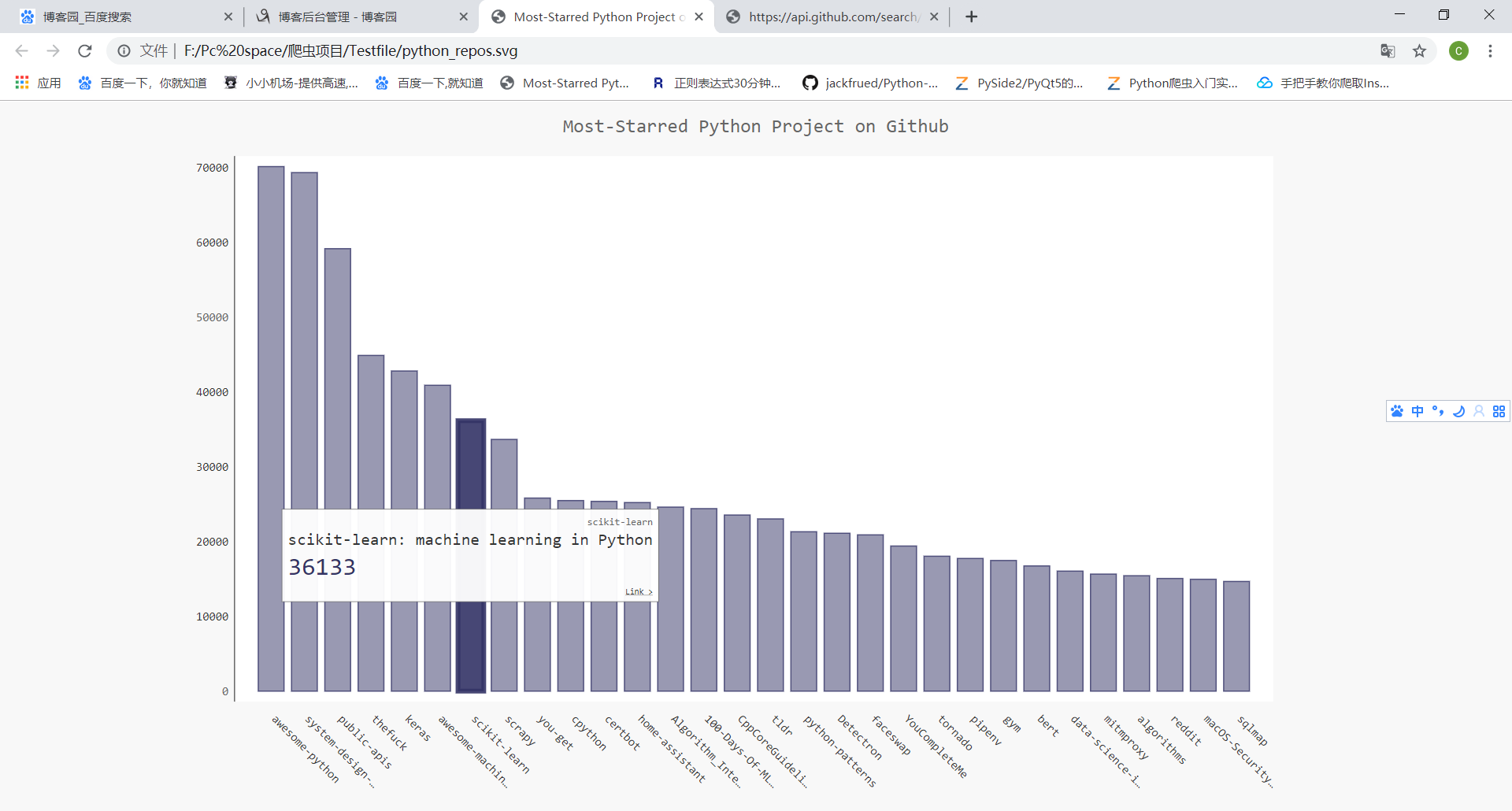Open the 百度一下,就知道 bookmark
The image size is (1512, 811).
pyautogui.click(x=429, y=83)
